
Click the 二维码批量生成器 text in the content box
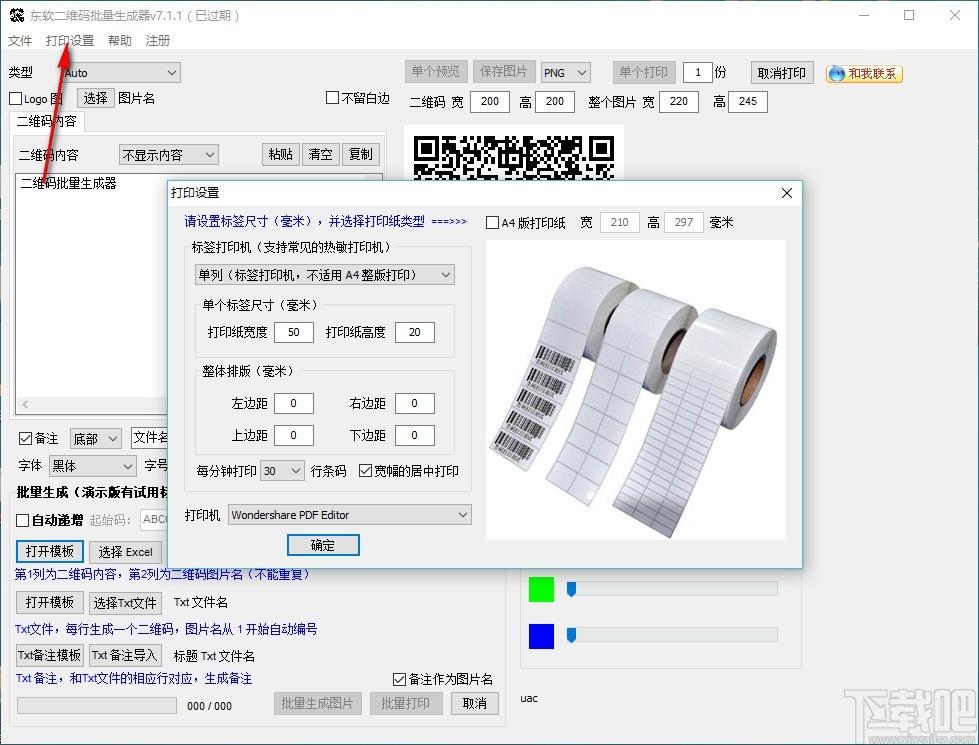69,184
